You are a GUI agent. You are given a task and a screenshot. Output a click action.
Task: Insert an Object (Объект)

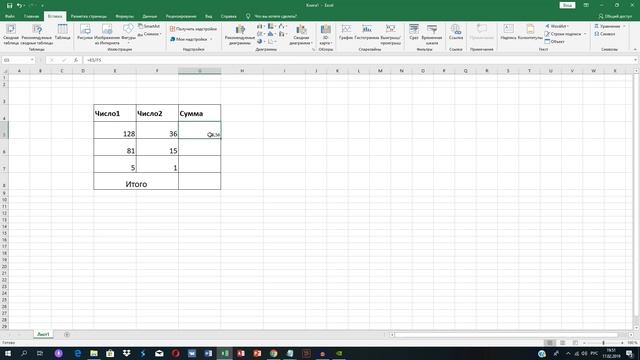(555, 42)
